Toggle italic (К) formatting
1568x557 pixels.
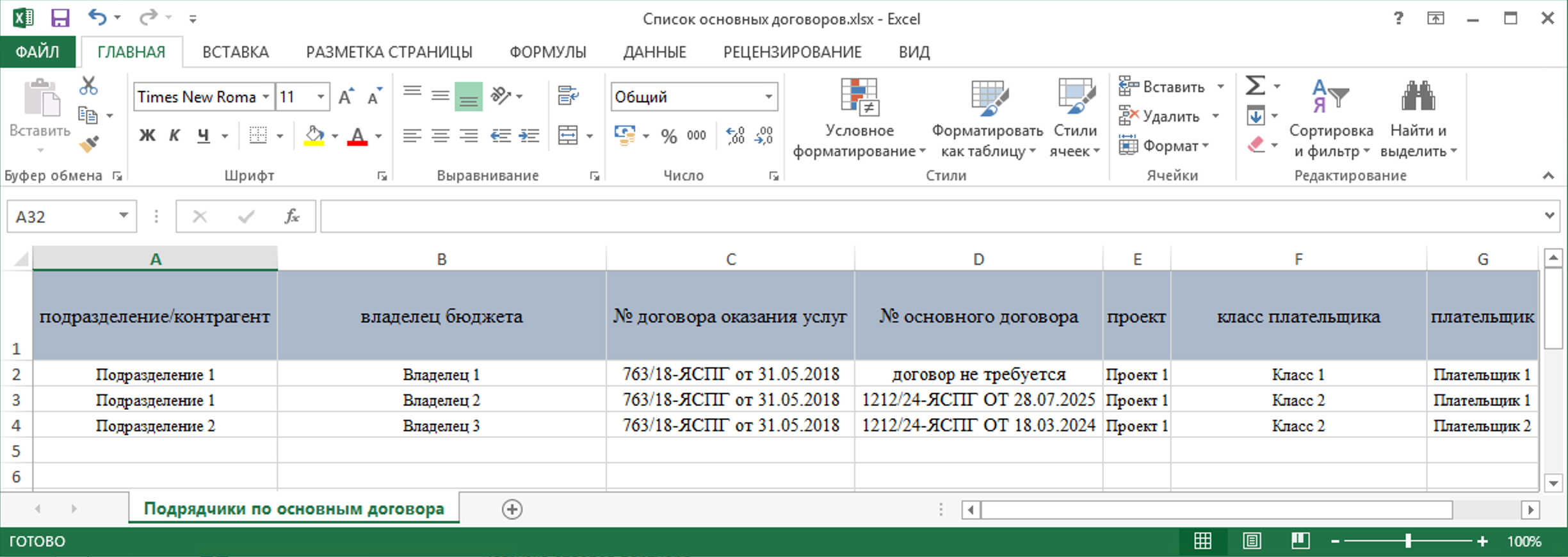point(174,136)
